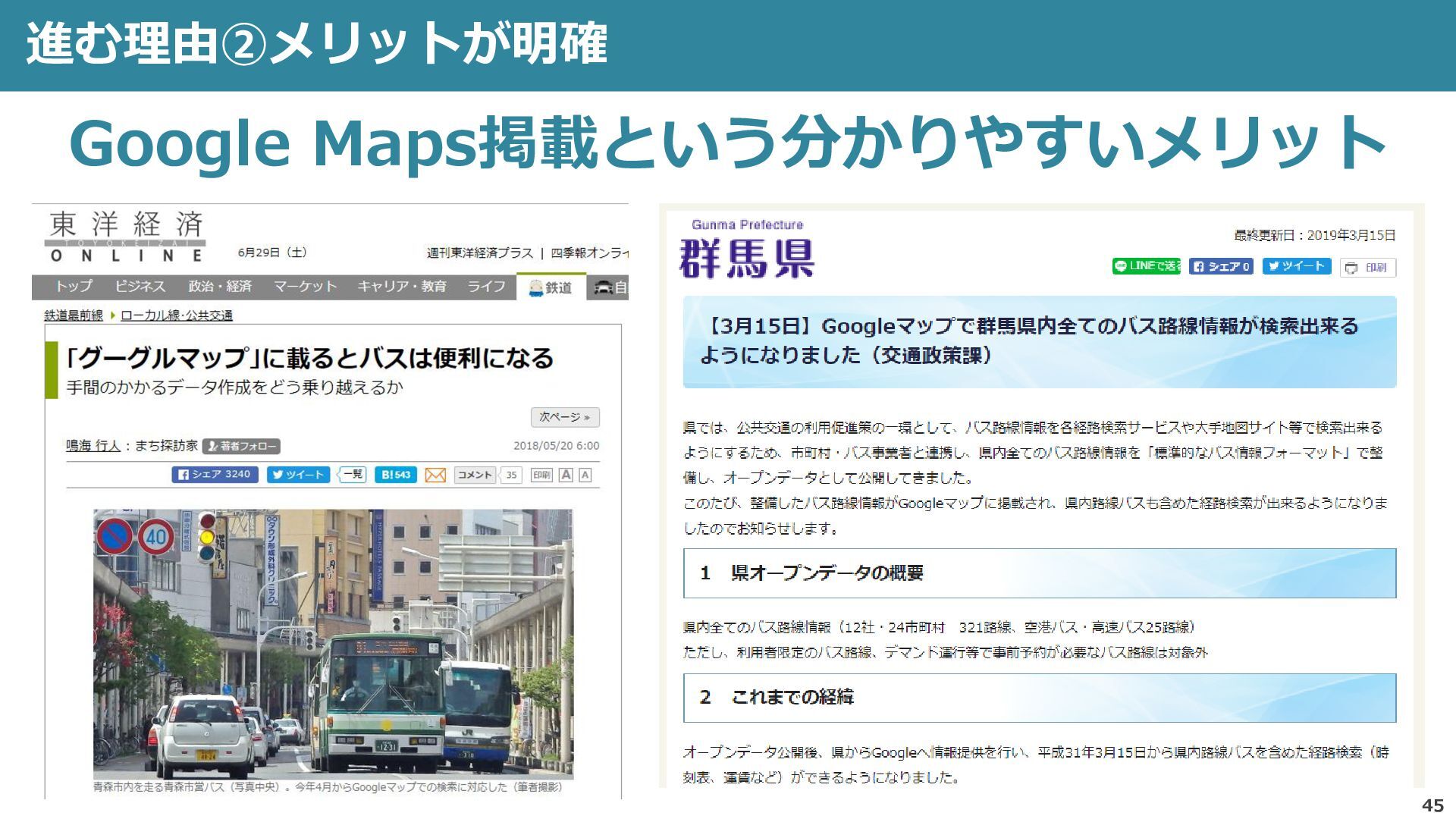1456x819 pixels.
Task: Select the smaller font size A icon
Action: click(585, 475)
